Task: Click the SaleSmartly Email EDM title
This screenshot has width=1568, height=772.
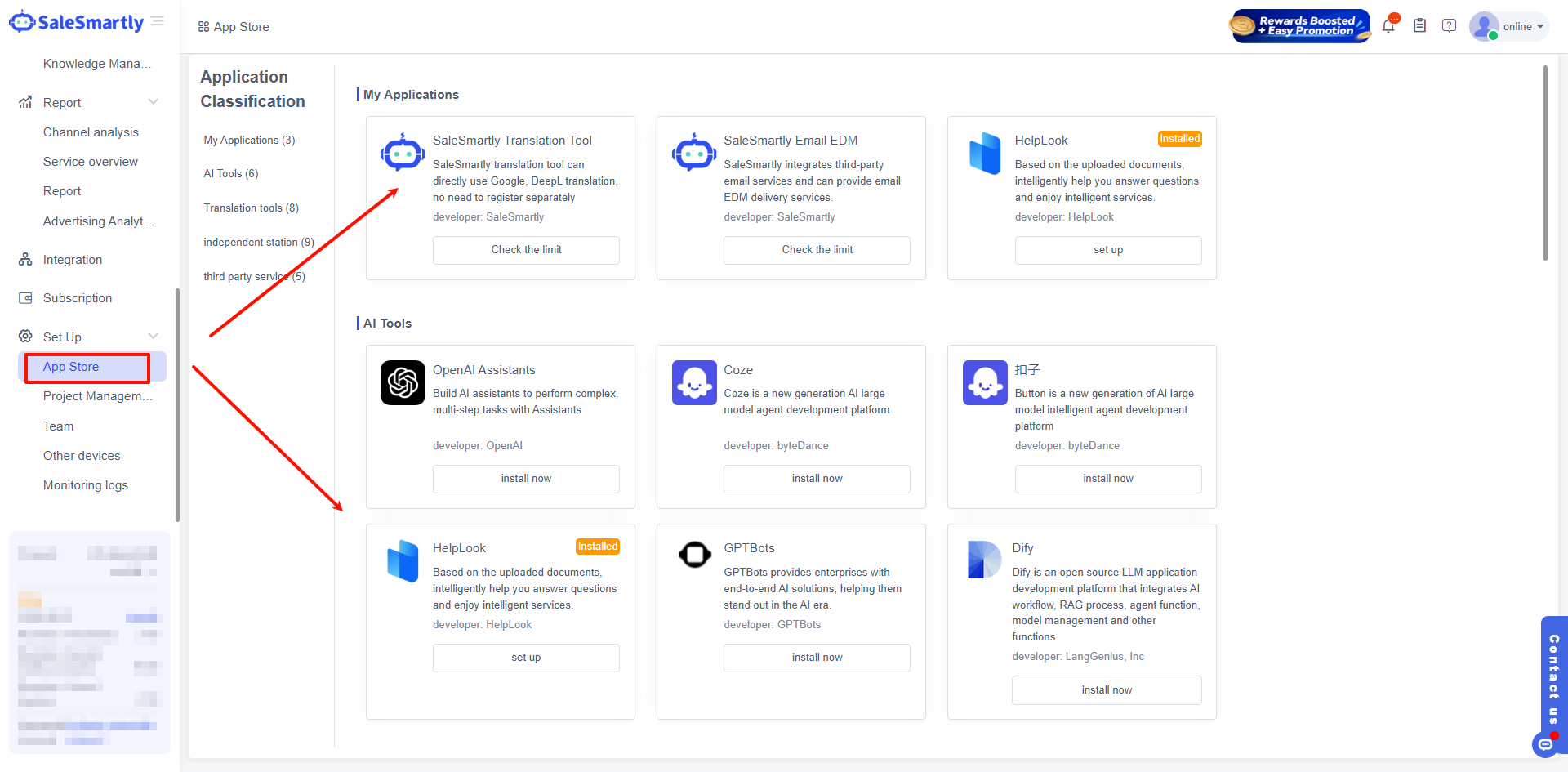Action: point(791,141)
